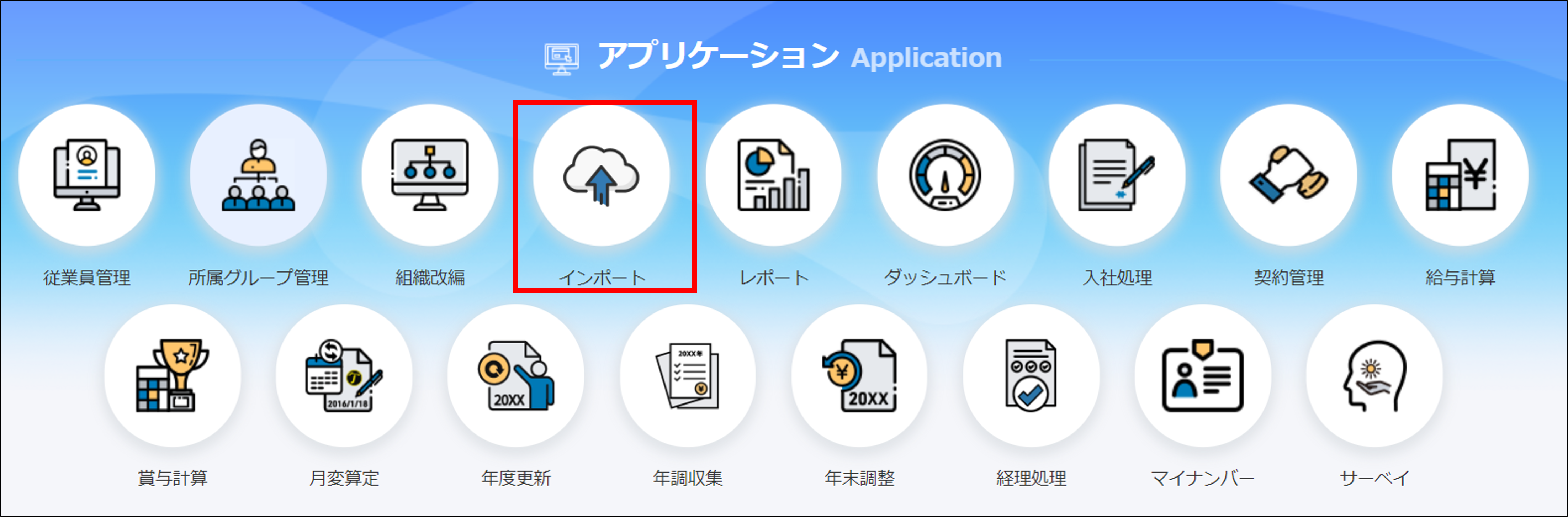This screenshot has width=1568, height=517.
Task: Open the 給与計算 calculator yen icon
Action: click(x=1460, y=175)
